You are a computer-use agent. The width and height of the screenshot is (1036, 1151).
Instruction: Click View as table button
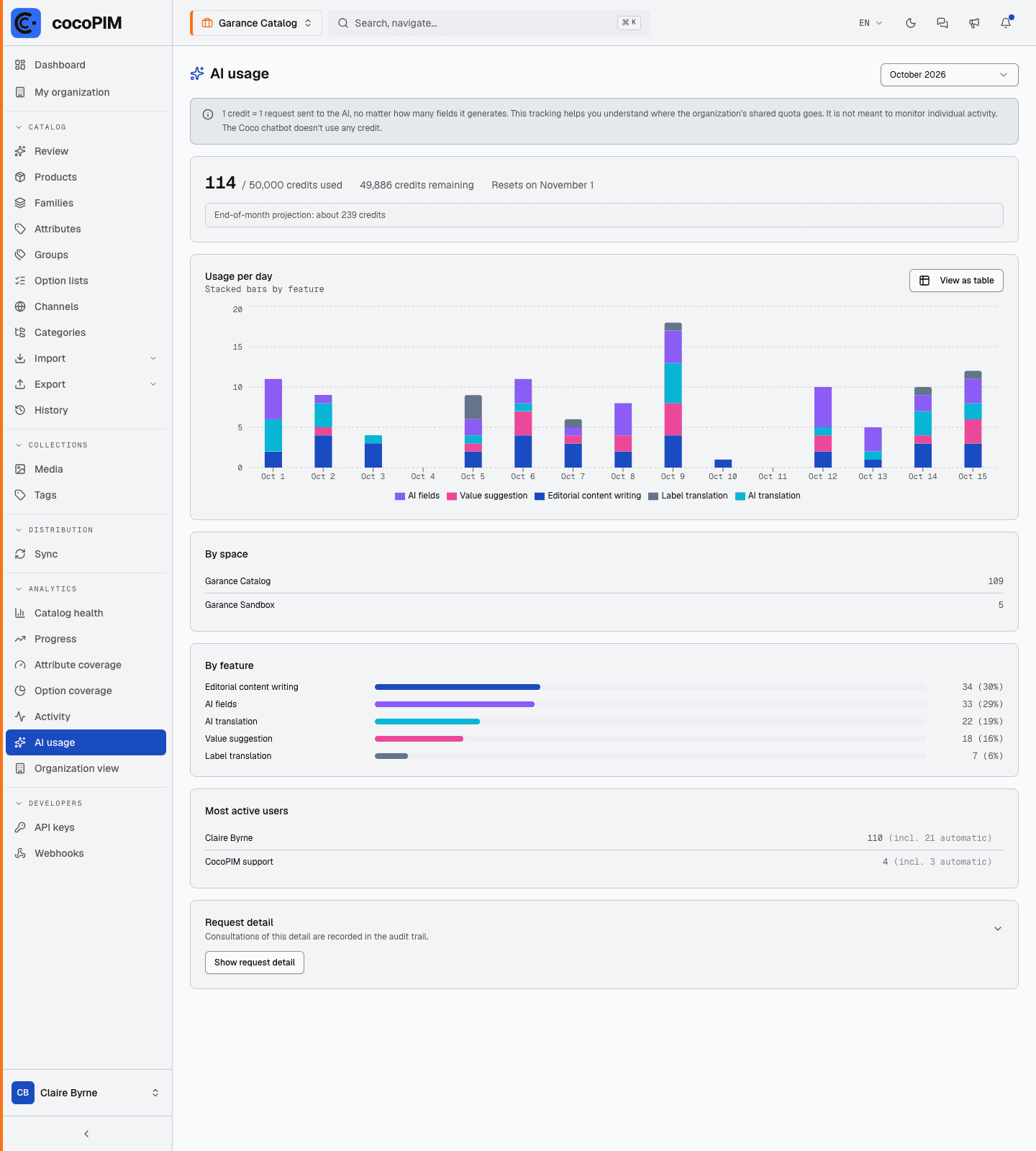956,281
